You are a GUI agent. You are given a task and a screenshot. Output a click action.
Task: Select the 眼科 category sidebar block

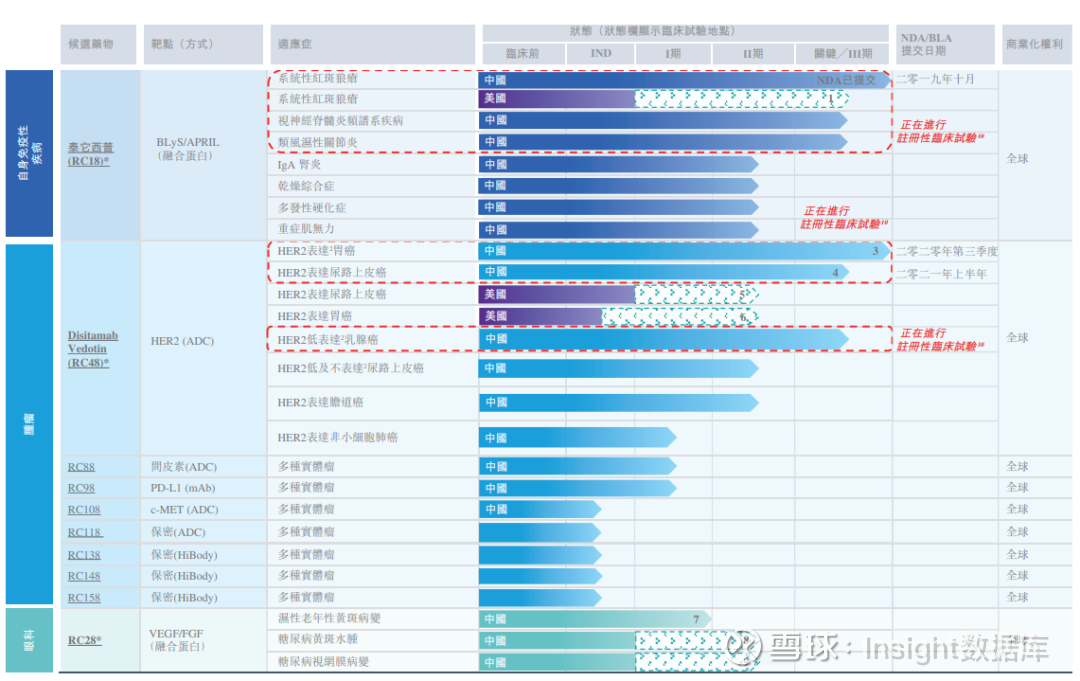[x=30, y=640]
